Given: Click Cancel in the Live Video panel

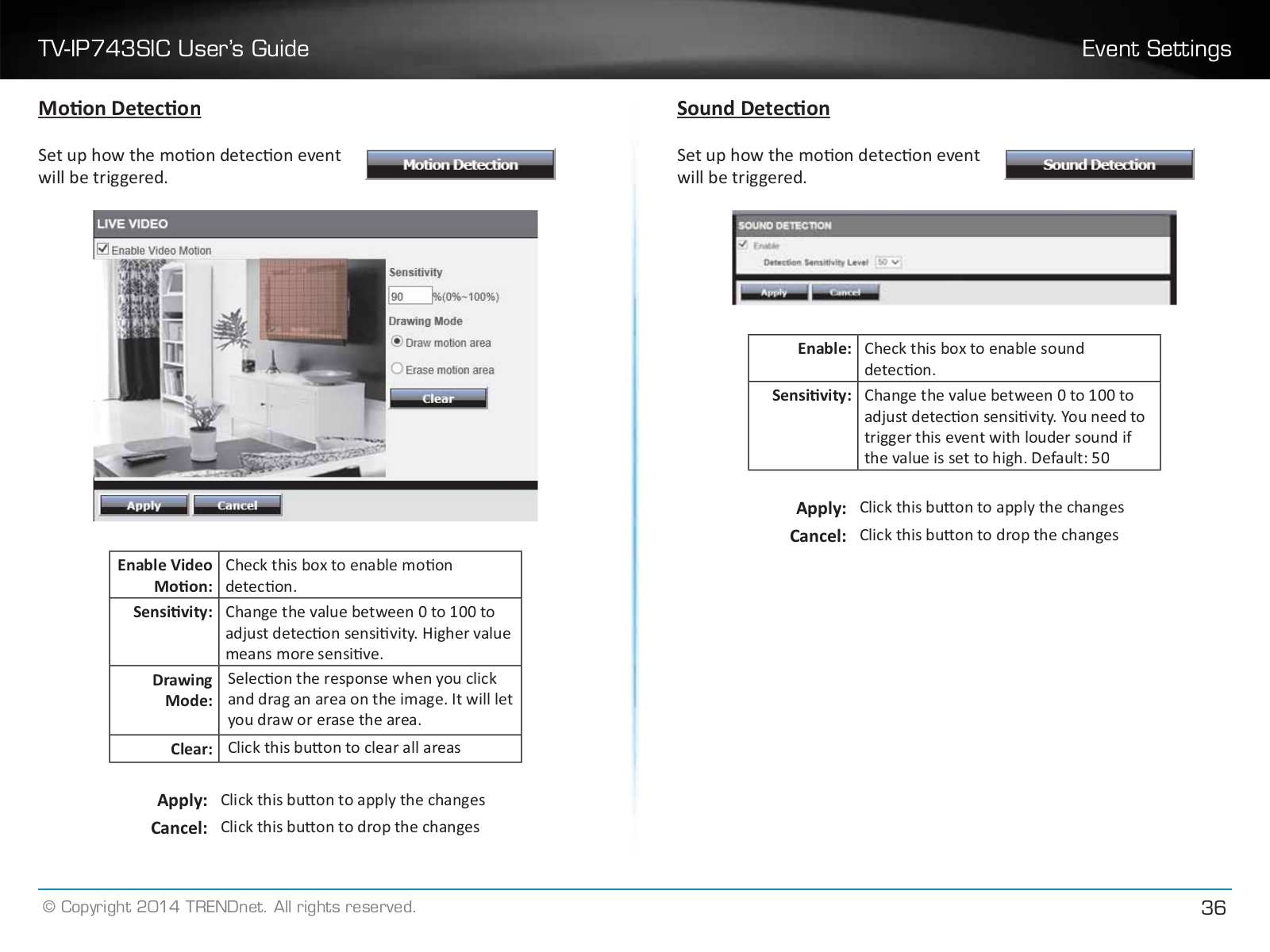Looking at the screenshot, I should coord(237,505).
